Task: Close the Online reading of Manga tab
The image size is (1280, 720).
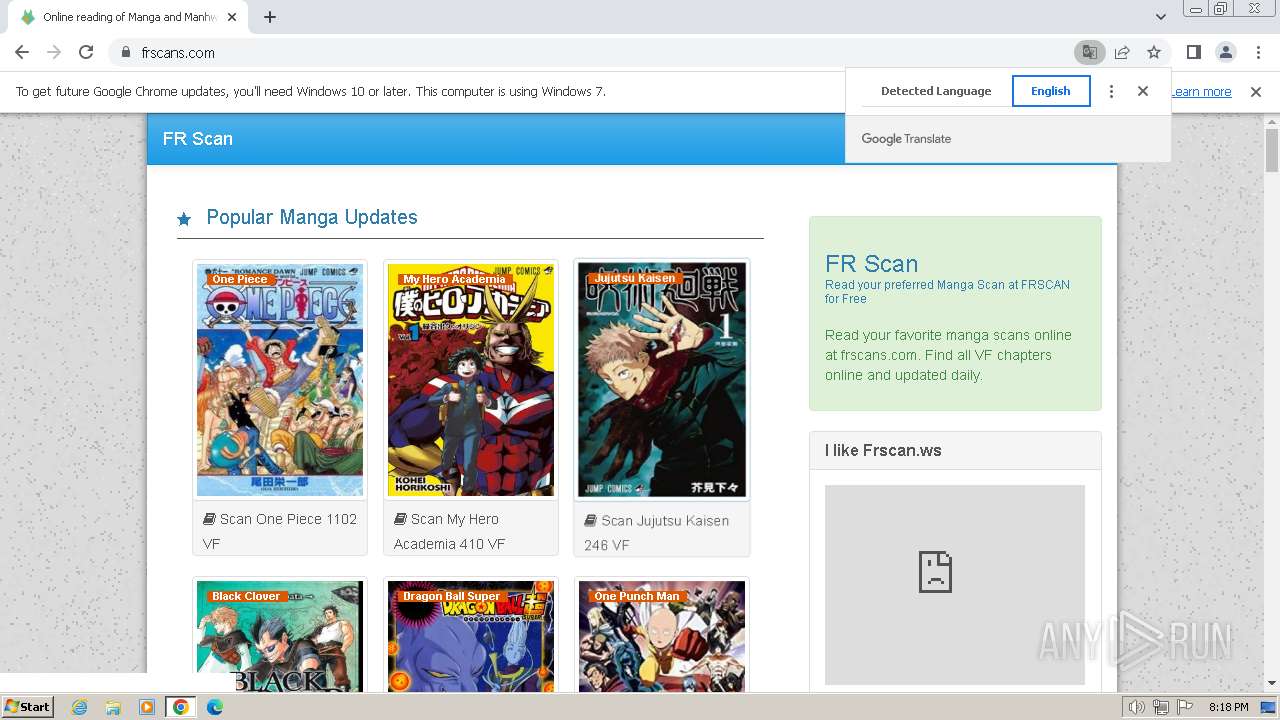Action: coord(232,17)
